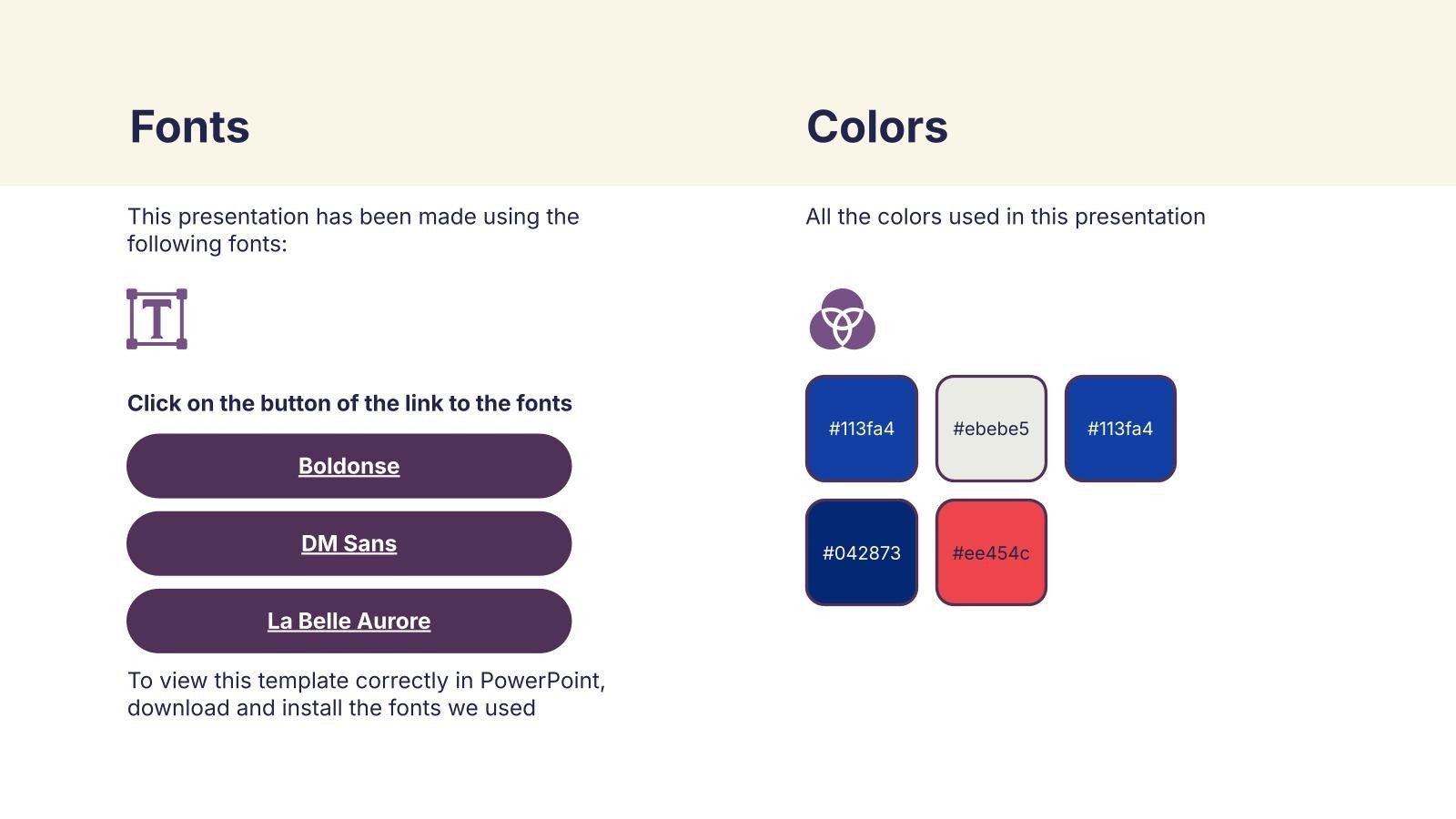The width and height of the screenshot is (1456, 819).
Task: Click the text-box "T" fonts icon
Action: pos(157,319)
